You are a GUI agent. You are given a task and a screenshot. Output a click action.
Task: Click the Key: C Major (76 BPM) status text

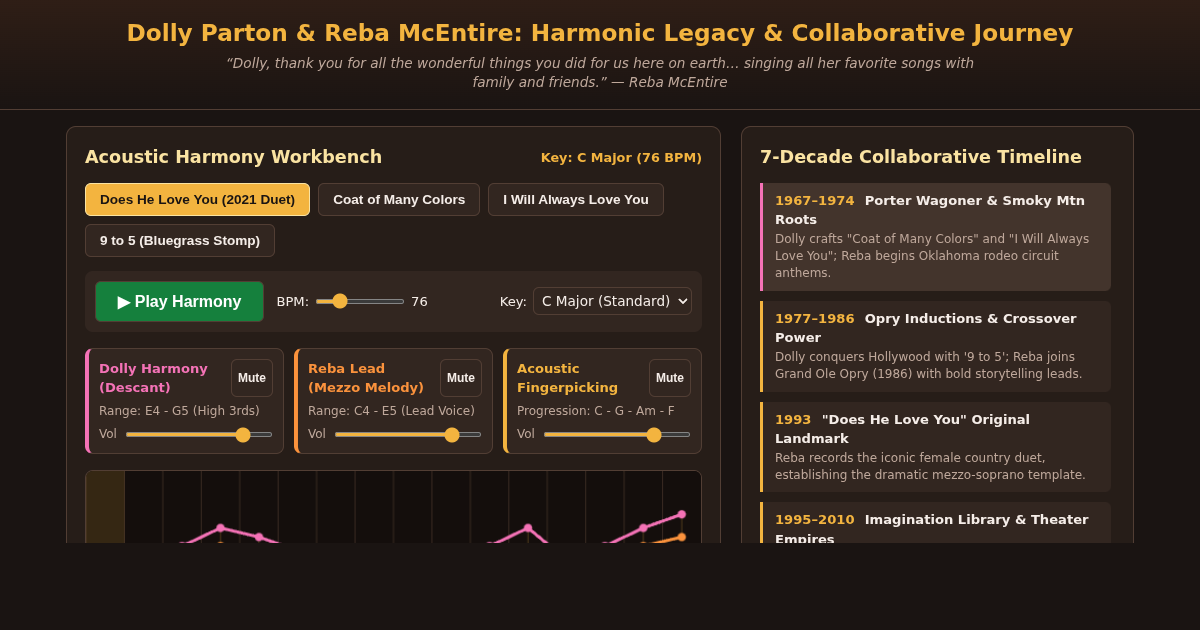(x=621, y=157)
